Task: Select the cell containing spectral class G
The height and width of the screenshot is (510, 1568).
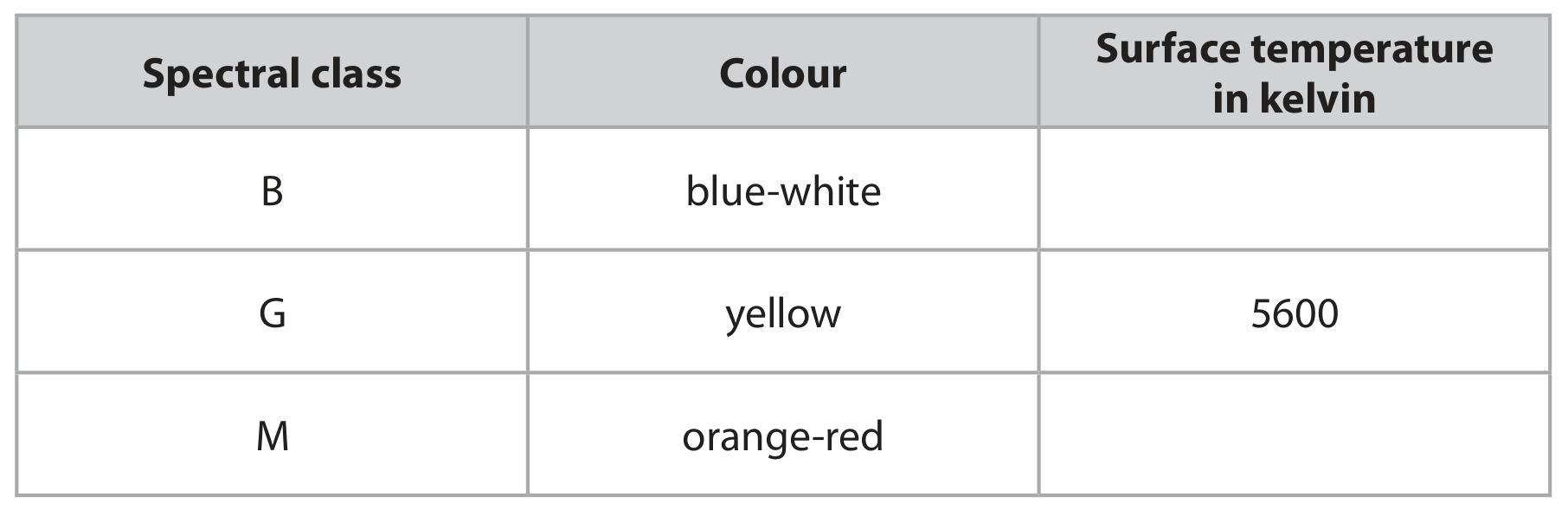Action: pyautogui.click(x=272, y=313)
